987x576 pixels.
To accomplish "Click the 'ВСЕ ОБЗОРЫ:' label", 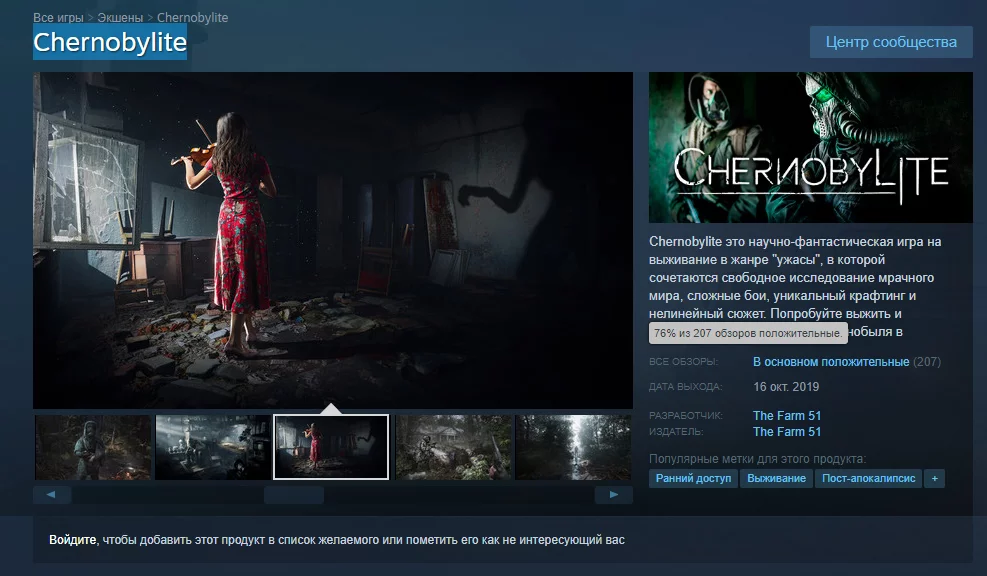I will click(684, 362).
